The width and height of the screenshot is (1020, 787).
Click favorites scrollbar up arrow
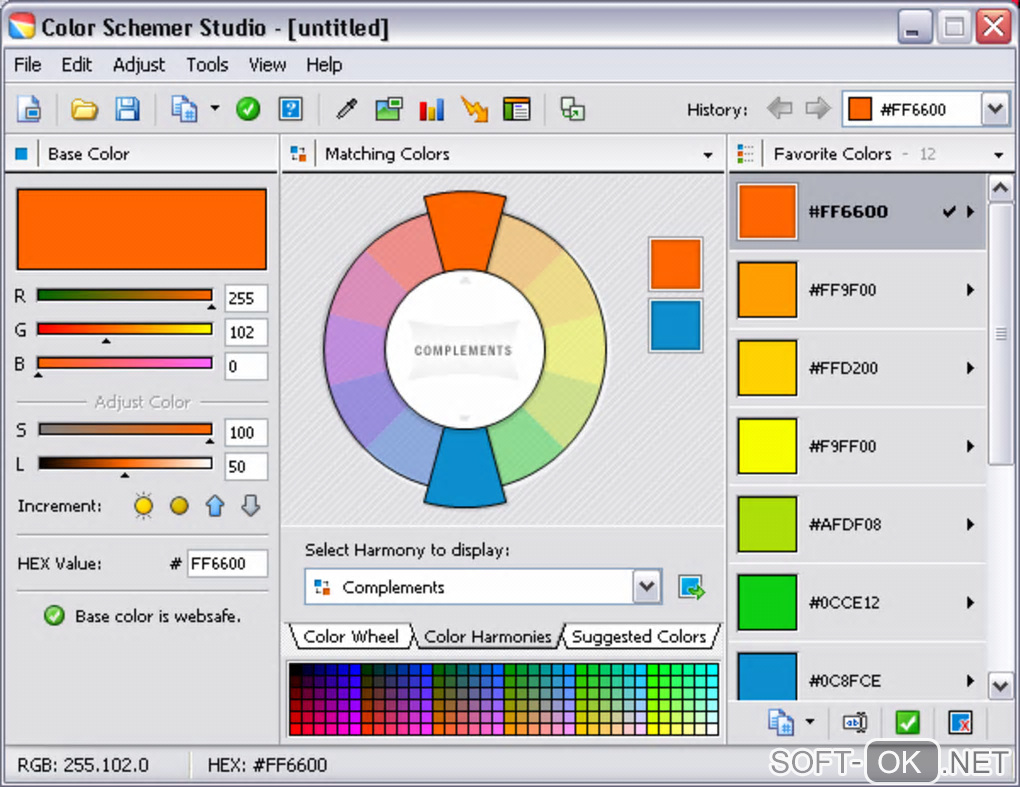click(x=1000, y=189)
